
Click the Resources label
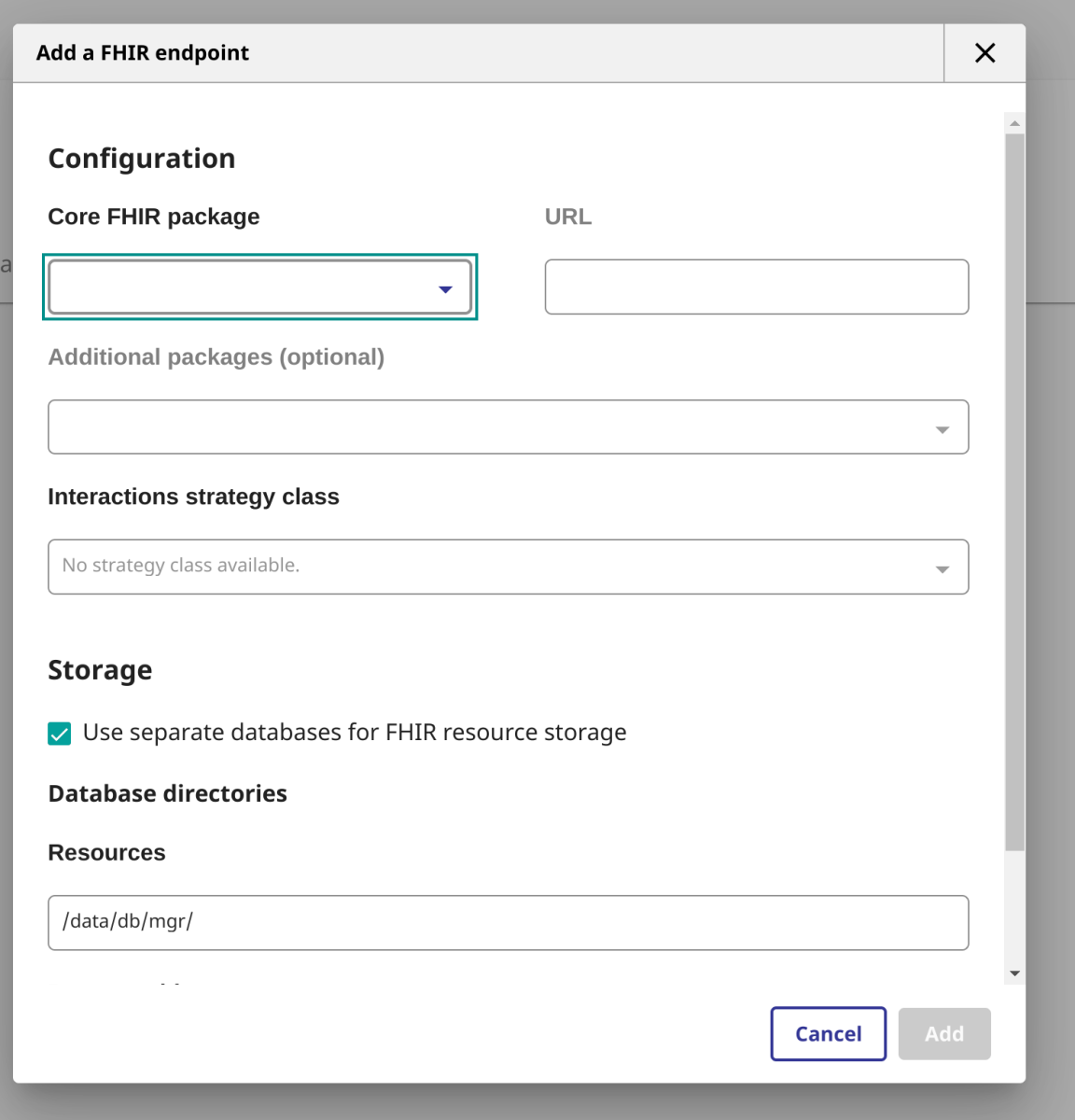coord(107,853)
